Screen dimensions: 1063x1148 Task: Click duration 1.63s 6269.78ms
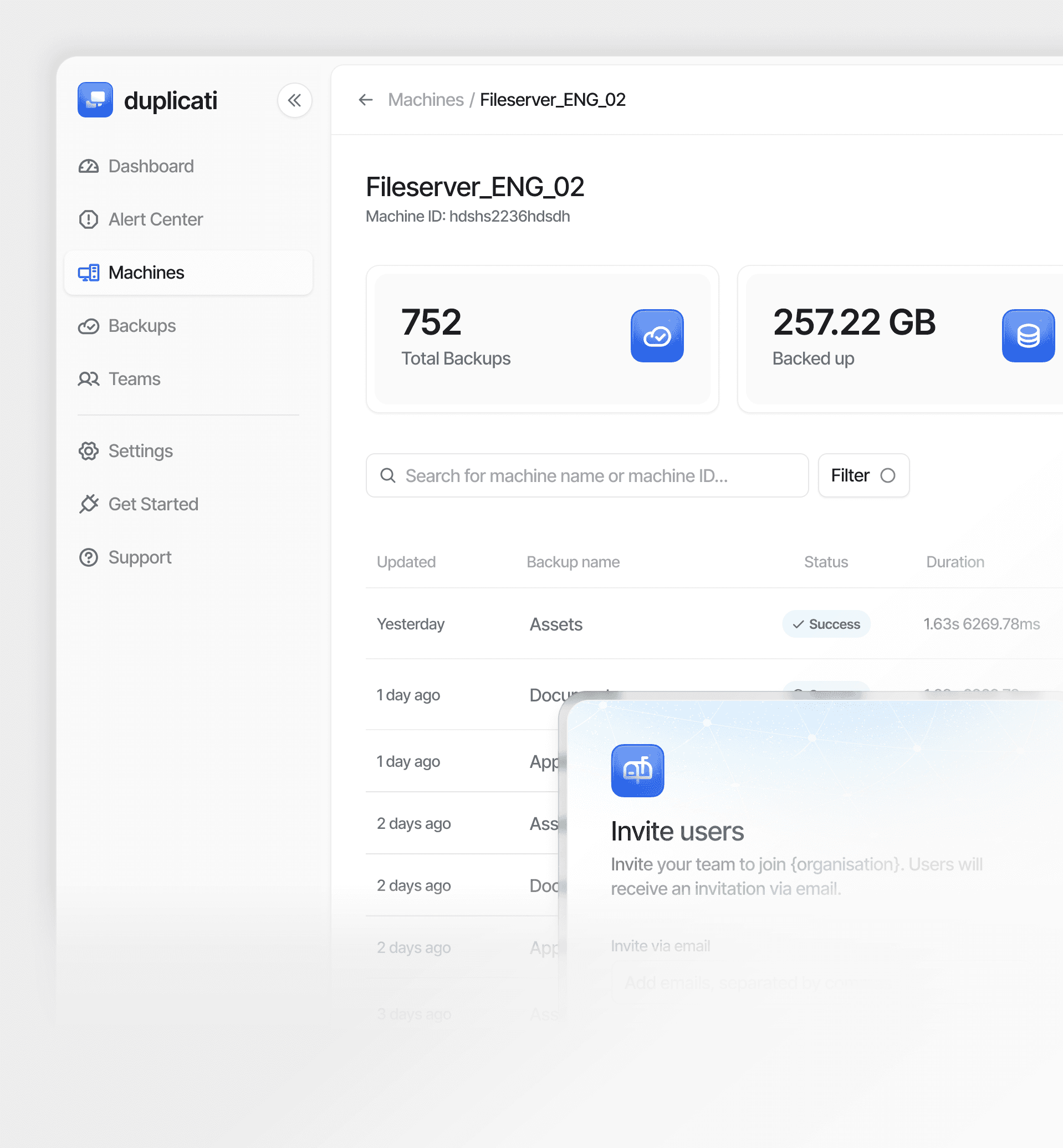point(982,624)
